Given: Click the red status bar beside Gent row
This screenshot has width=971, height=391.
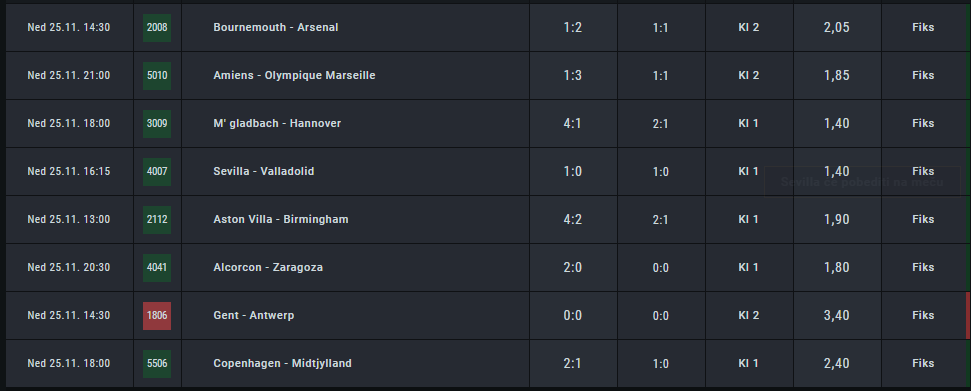Looking at the screenshot, I should point(968,315).
